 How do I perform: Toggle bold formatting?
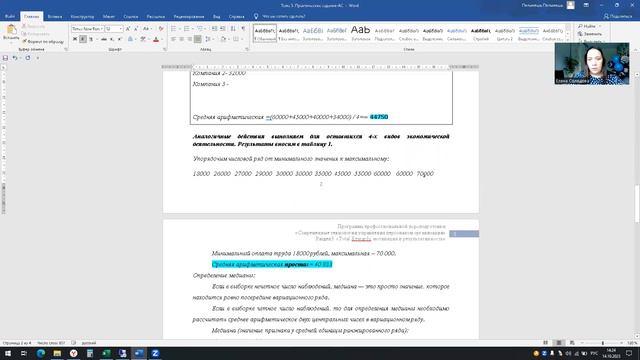[75, 39]
